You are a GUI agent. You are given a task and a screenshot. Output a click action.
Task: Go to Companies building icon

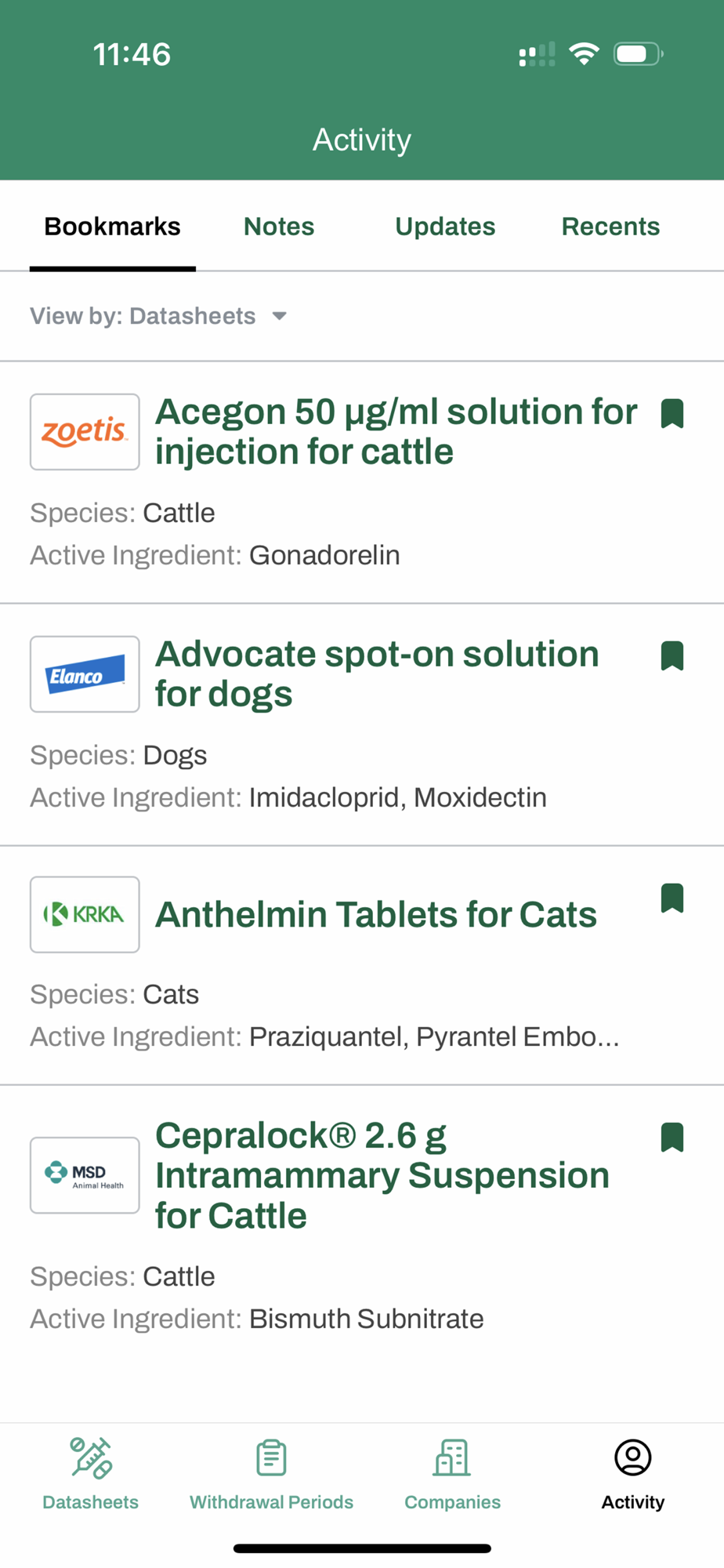point(452,1459)
